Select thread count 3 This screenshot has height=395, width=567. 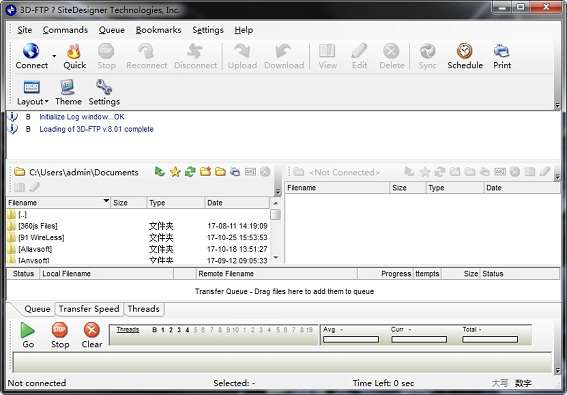pos(179,330)
